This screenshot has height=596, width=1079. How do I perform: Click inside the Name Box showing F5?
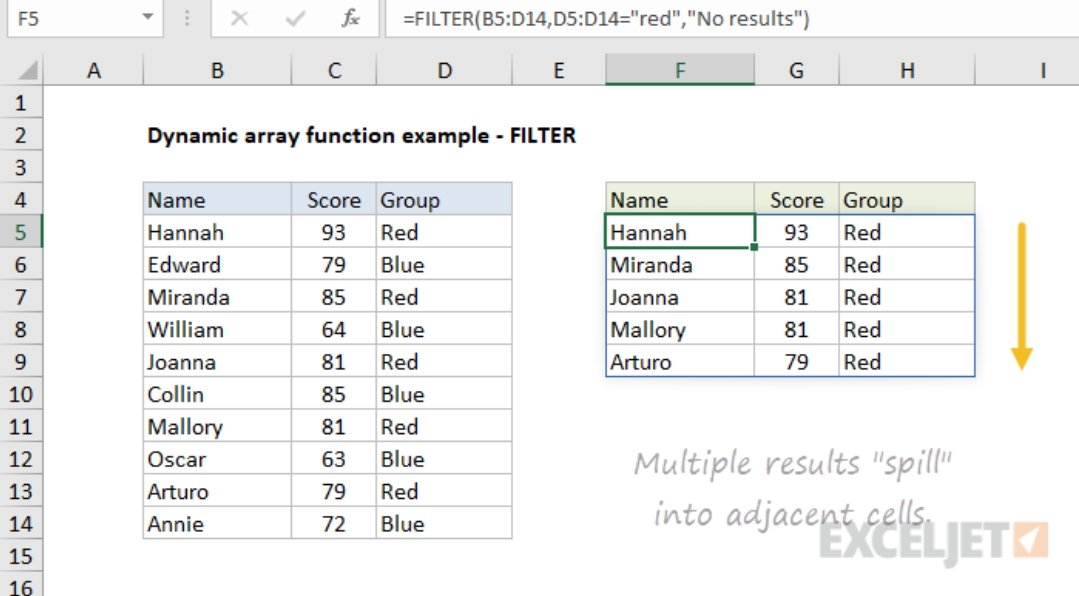click(x=70, y=18)
